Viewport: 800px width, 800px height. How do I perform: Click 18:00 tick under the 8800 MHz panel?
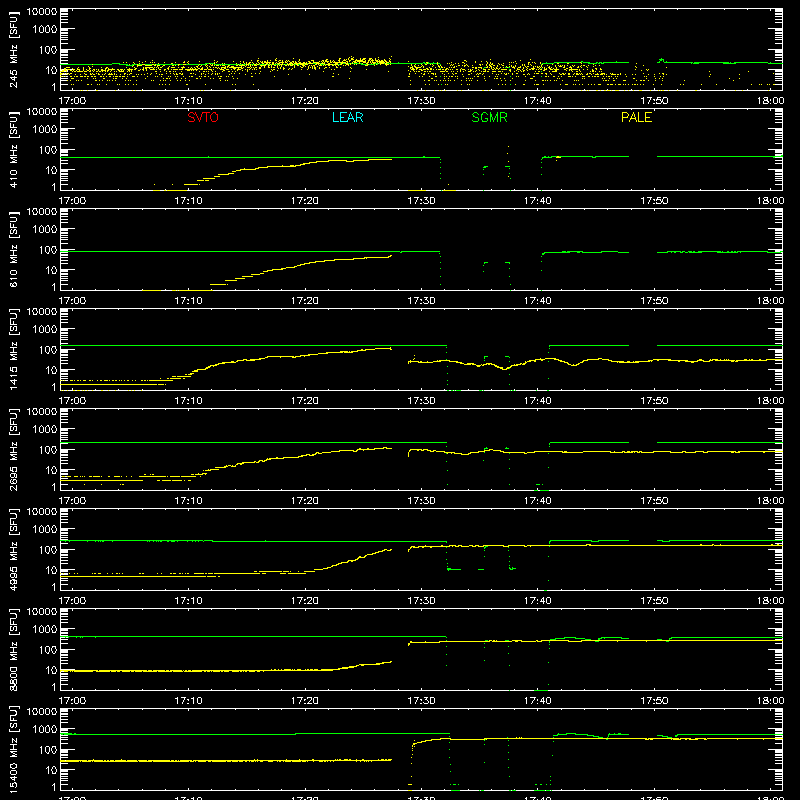[770, 701]
